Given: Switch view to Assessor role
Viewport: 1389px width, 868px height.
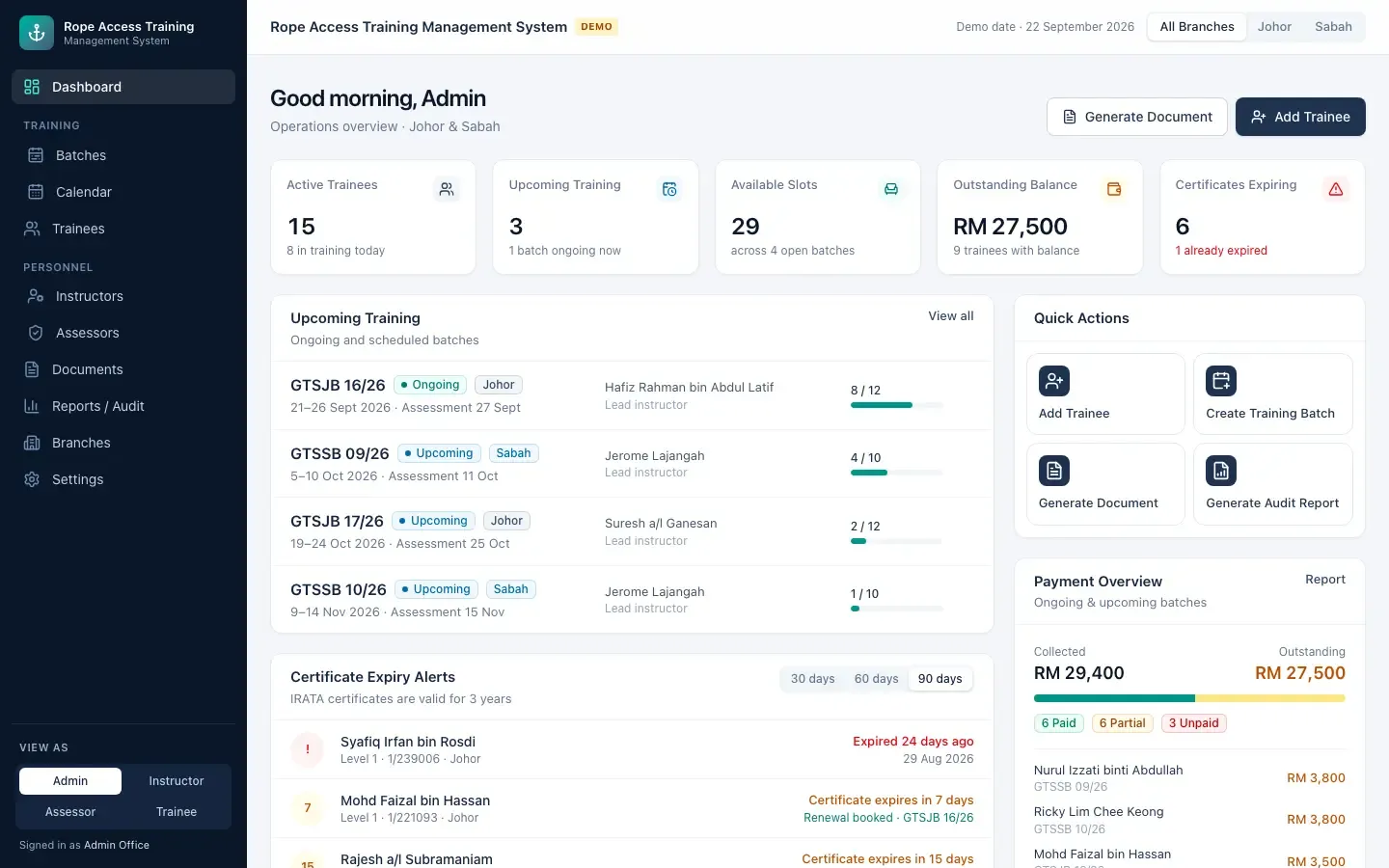Looking at the screenshot, I should point(70,812).
